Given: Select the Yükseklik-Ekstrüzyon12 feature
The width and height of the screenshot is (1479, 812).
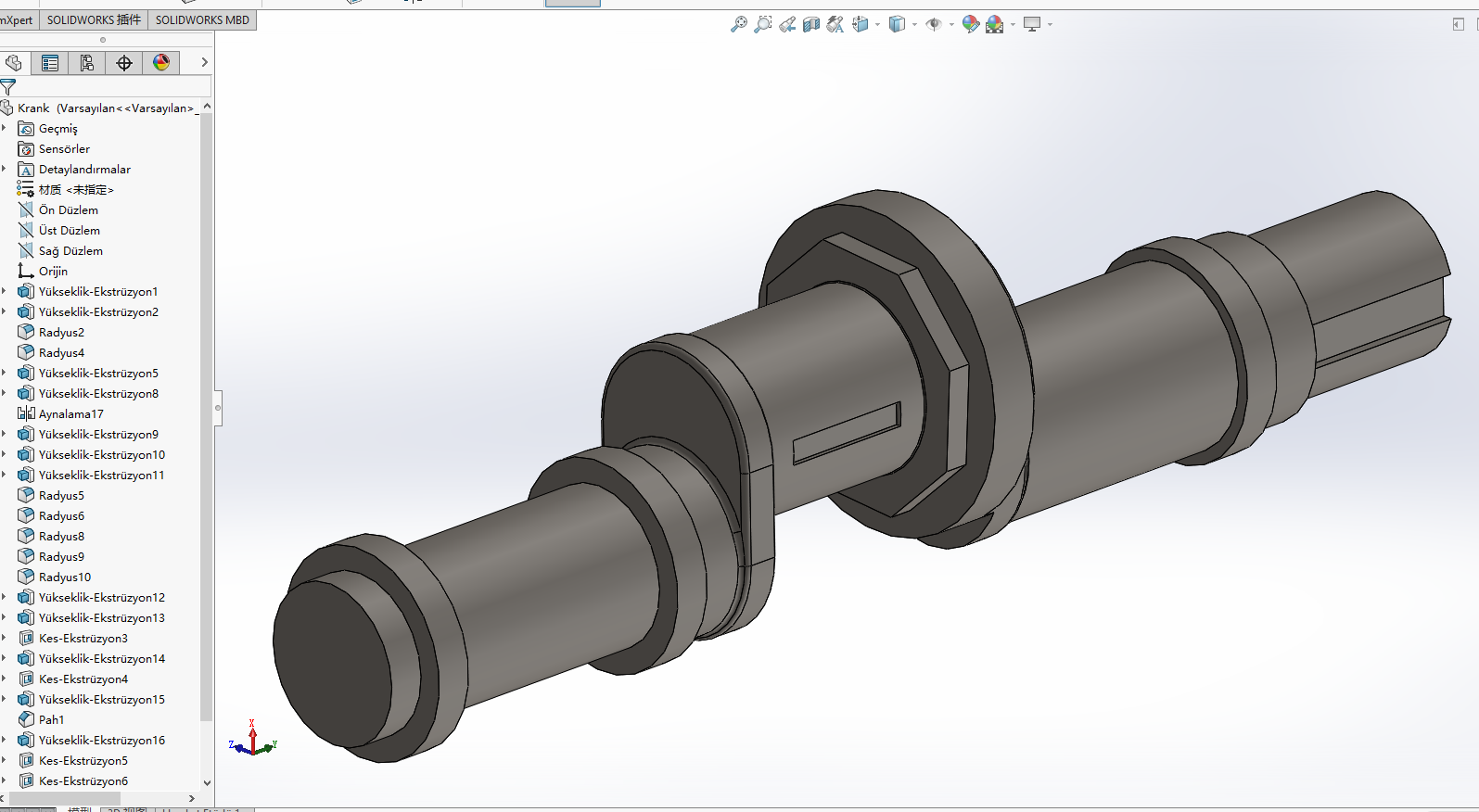Looking at the screenshot, I should [101, 598].
